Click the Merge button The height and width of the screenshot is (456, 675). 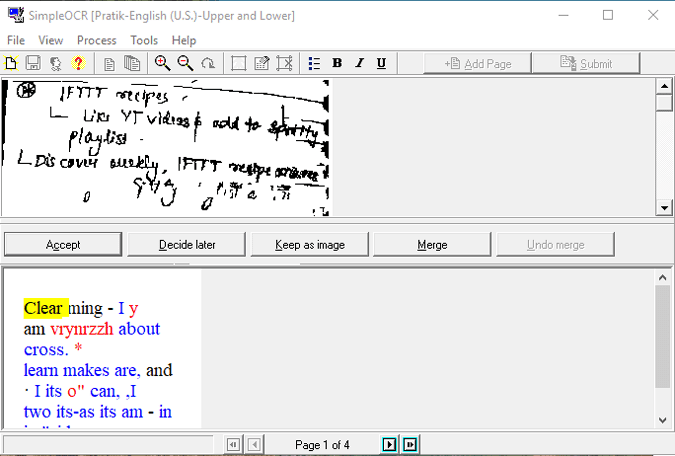[432, 245]
